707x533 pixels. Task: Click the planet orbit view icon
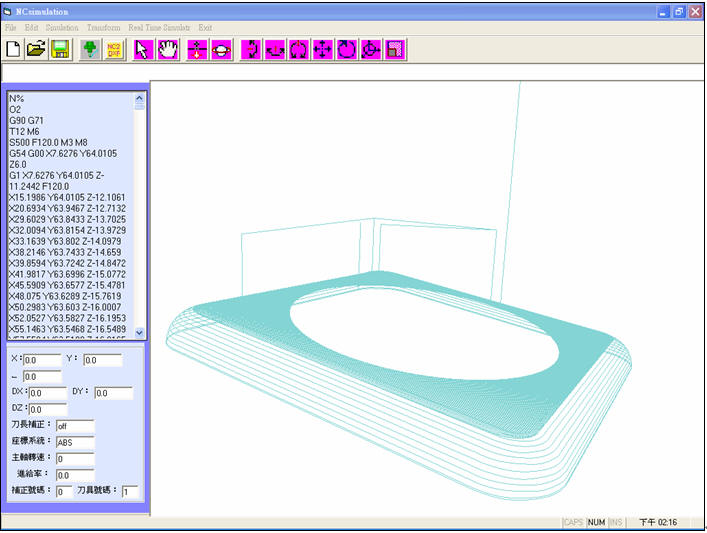coord(221,49)
